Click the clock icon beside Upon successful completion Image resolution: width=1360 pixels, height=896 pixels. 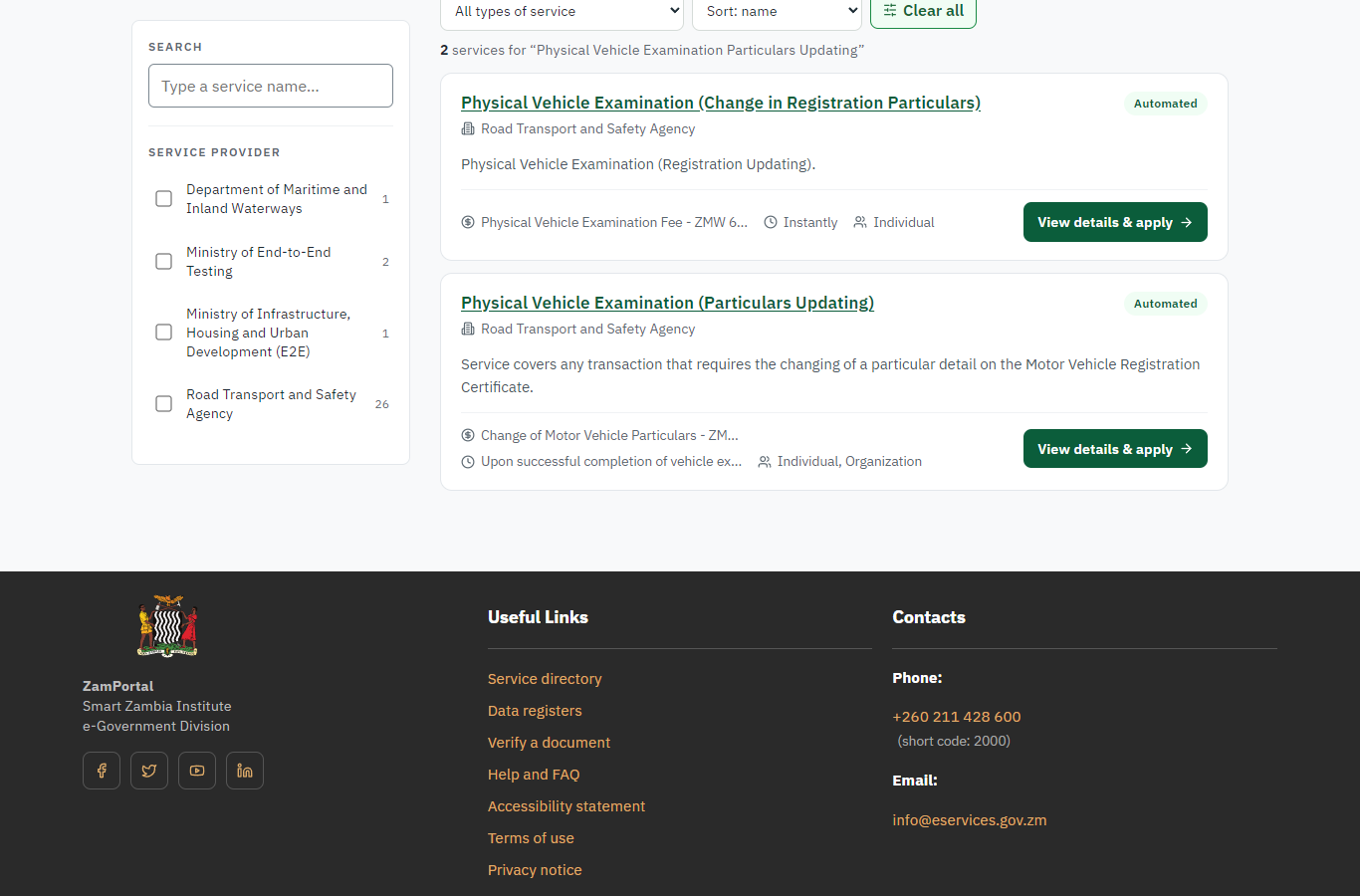pos(468,462)
